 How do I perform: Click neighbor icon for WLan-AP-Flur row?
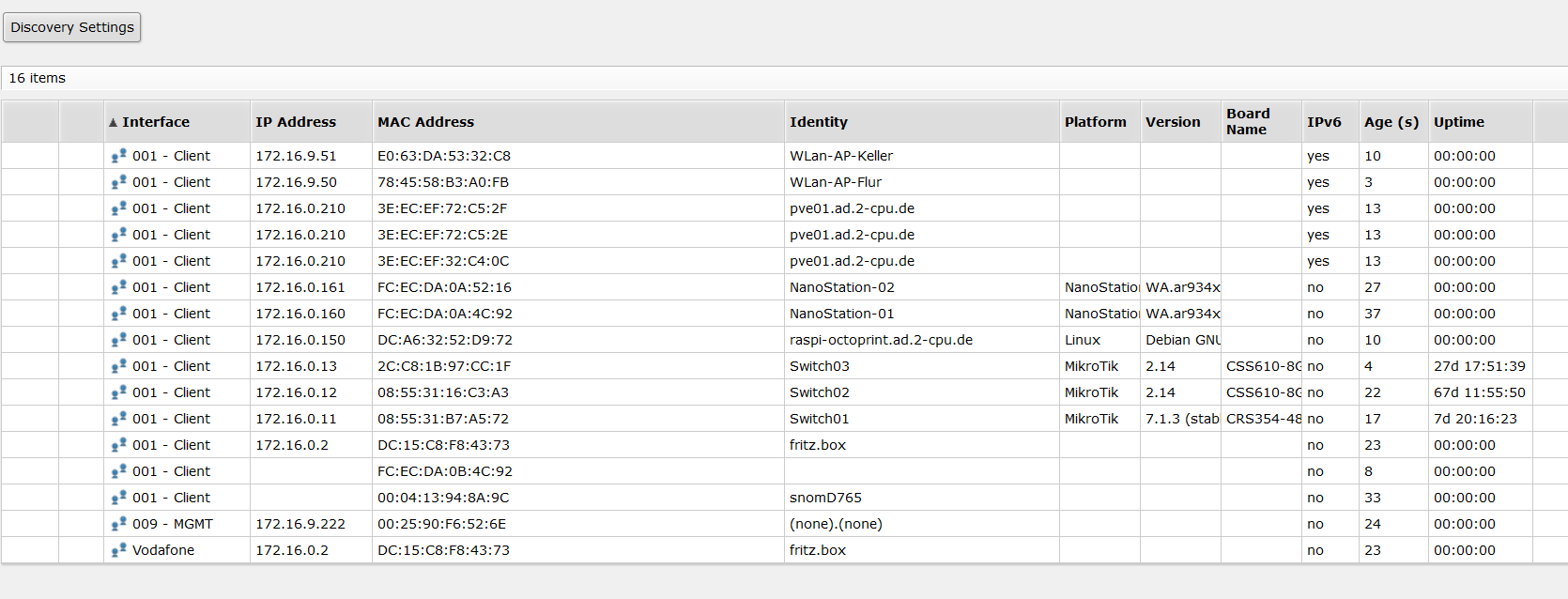pyautogui.click(x=118, y=182)
